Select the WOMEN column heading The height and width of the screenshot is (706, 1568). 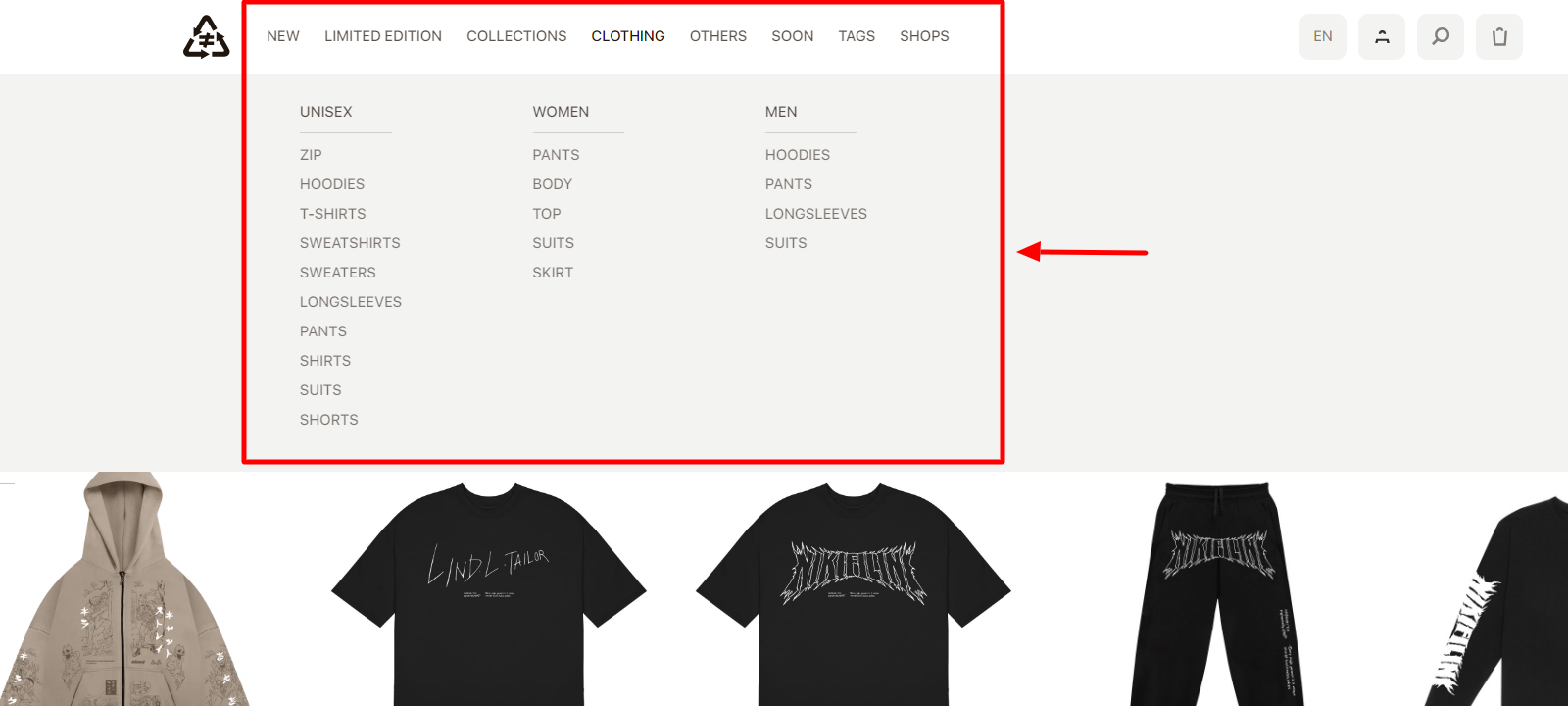point(561,112)
